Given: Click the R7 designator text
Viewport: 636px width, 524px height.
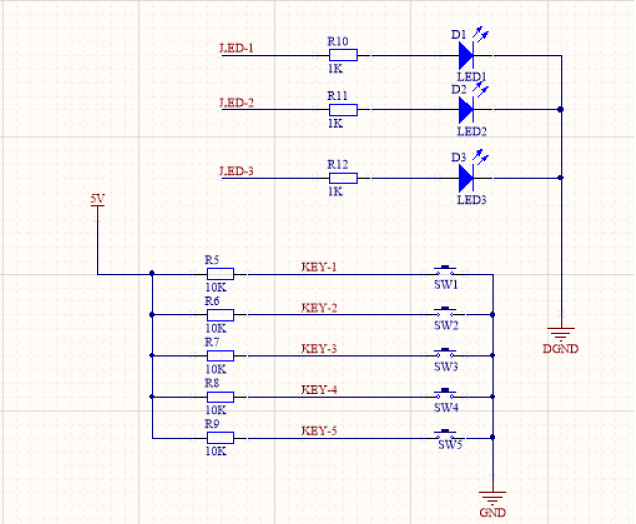Looking at the screenshot, I should pos(212,342).
